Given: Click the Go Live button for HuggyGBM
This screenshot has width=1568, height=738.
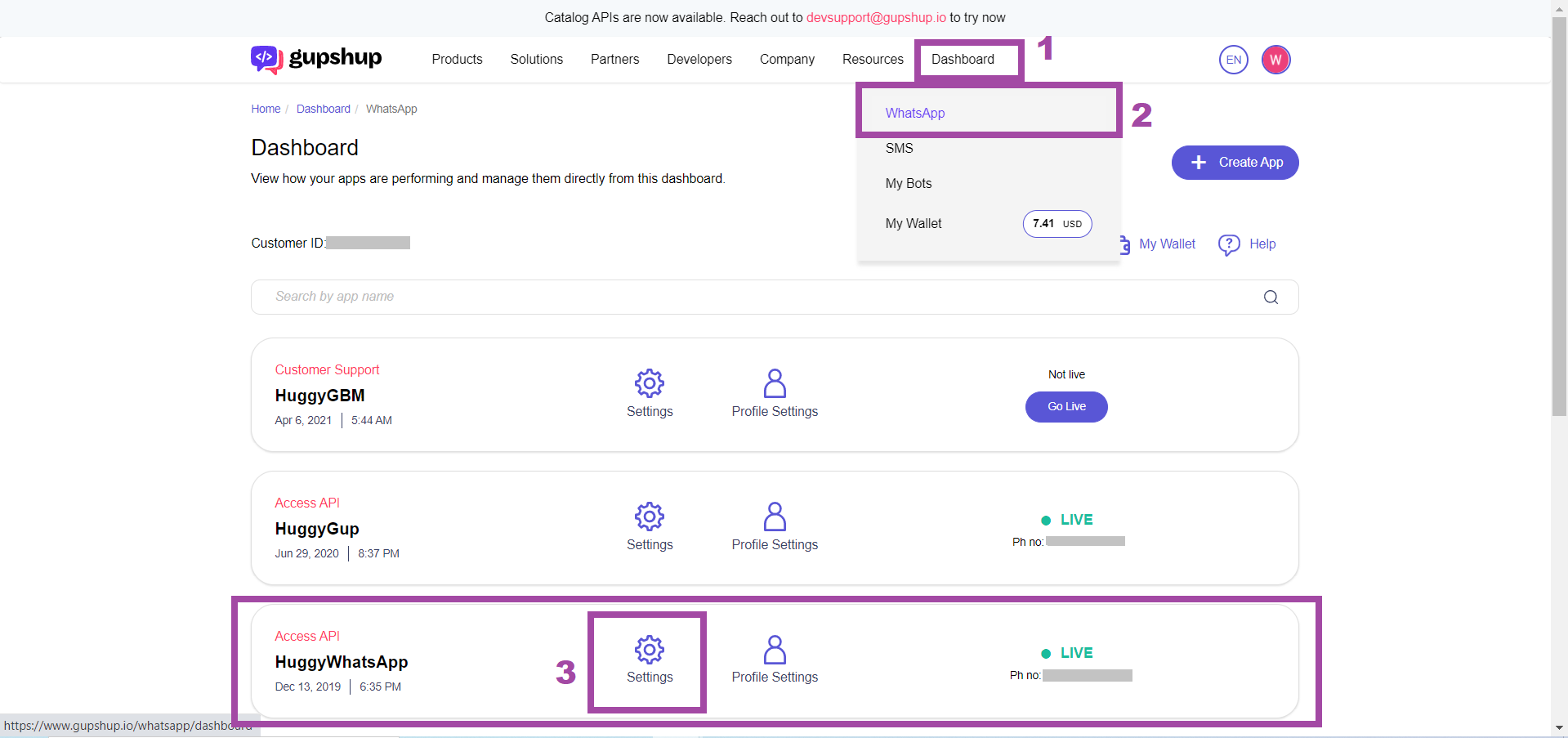Looking at the screenshot, I should tap(1066, 407).
